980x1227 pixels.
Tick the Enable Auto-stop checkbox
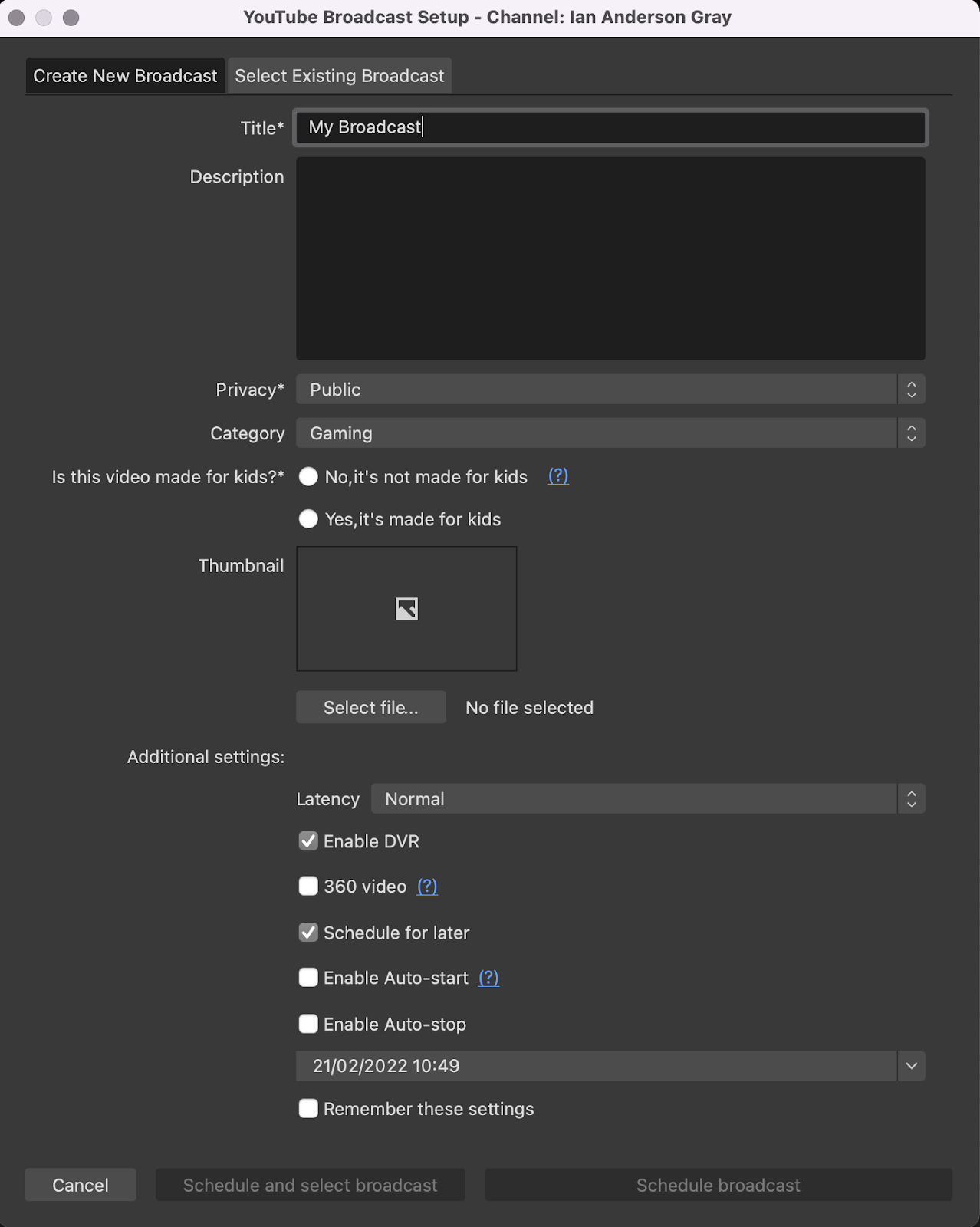308,1024
